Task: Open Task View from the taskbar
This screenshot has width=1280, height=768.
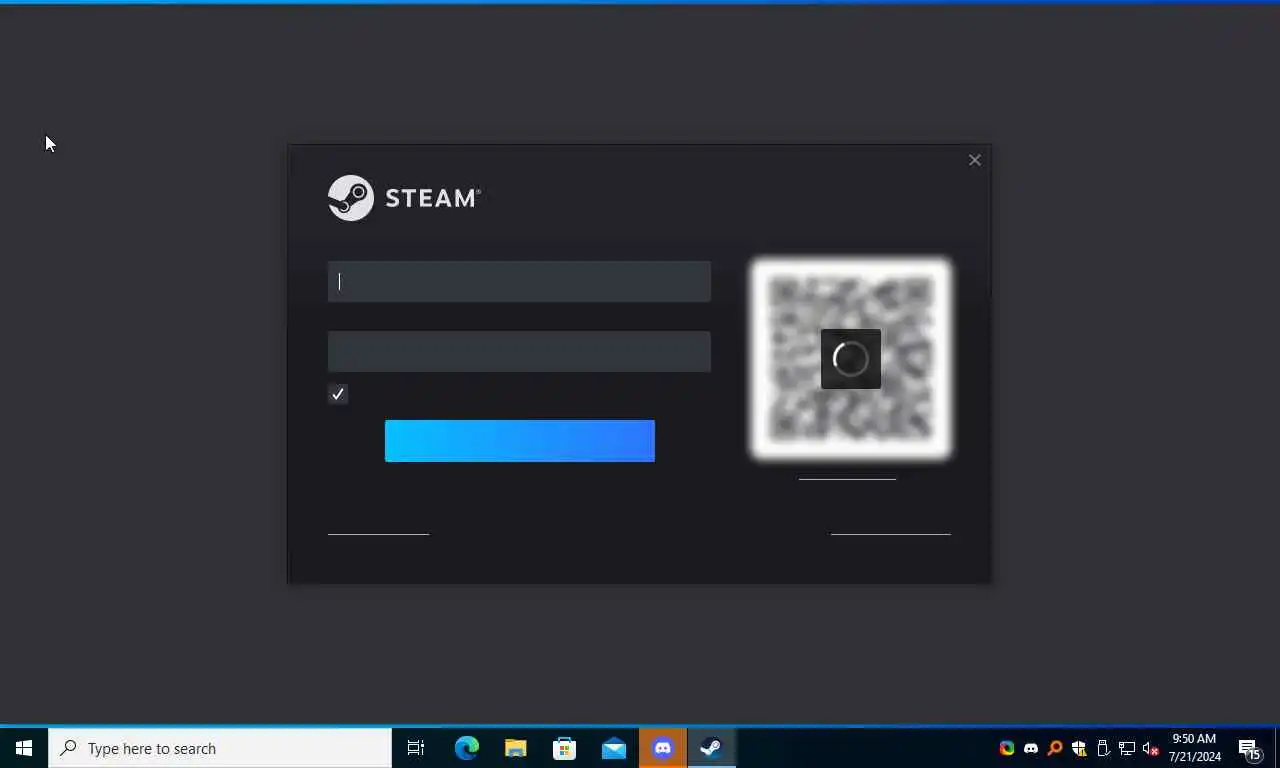Action: click(416, 748)
